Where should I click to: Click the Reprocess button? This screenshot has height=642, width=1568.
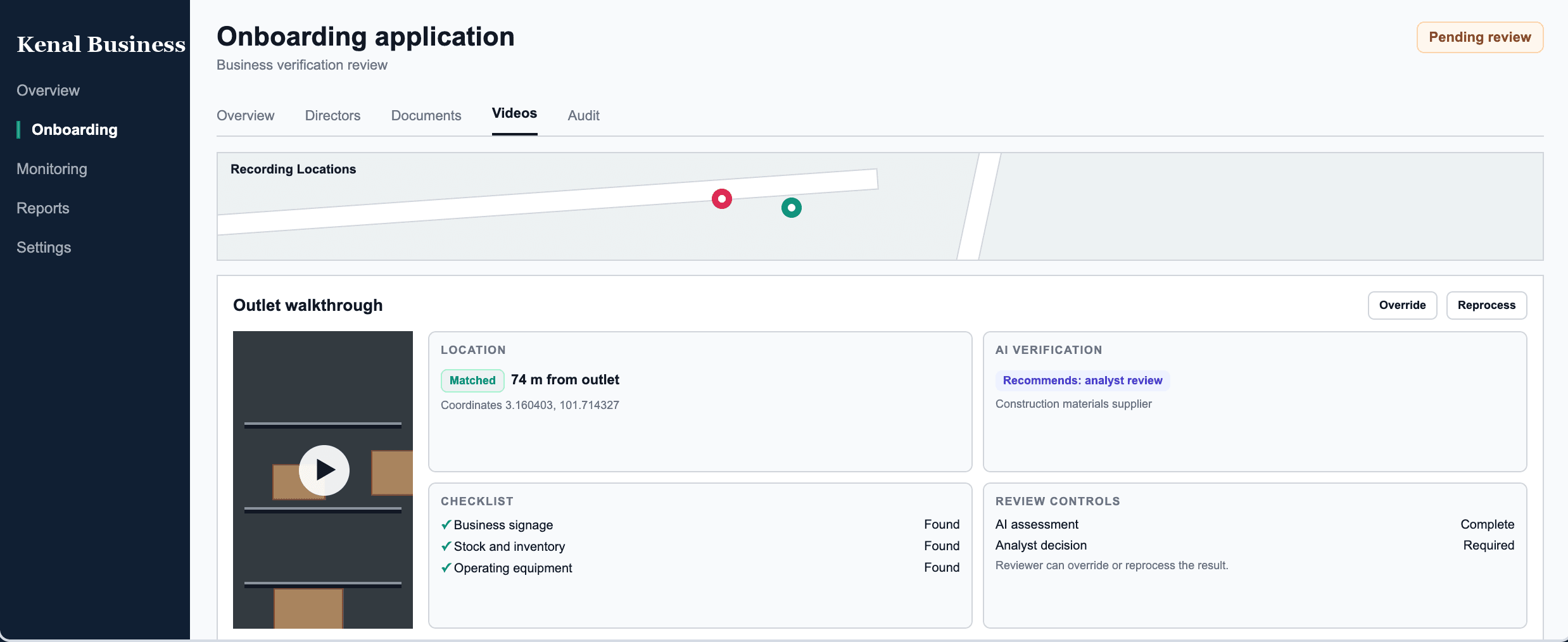point(1486,305)
